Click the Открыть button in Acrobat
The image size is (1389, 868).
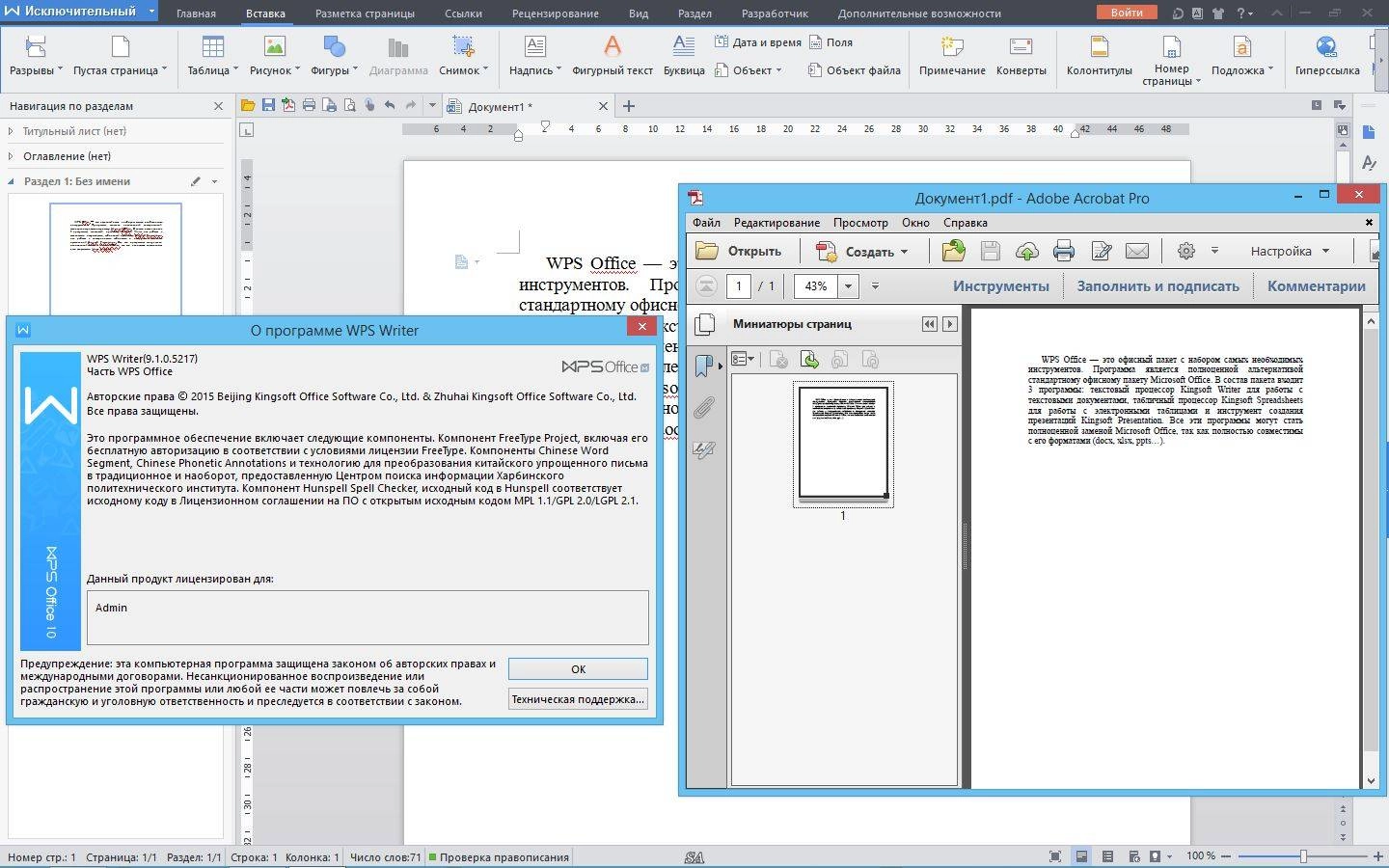pyautogui.click(x=740, y=251)
